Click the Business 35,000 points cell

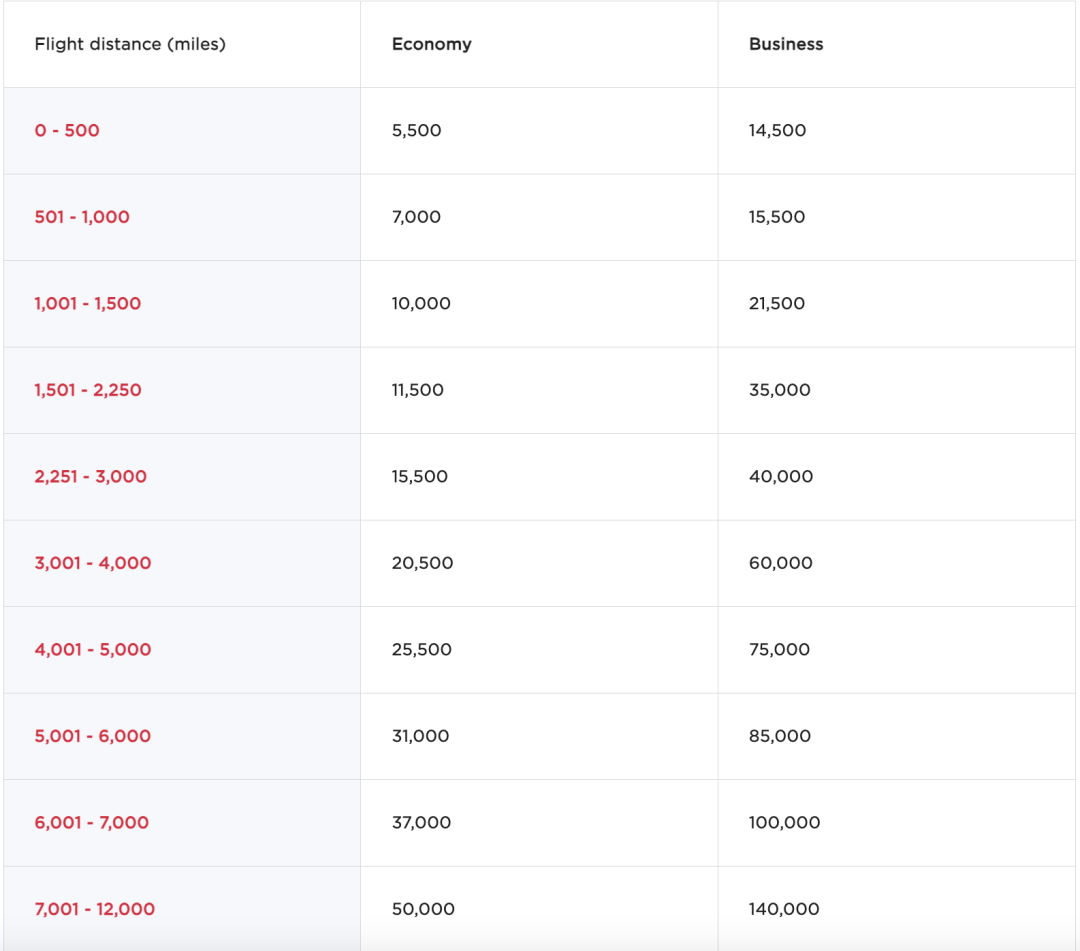[779, 390]
